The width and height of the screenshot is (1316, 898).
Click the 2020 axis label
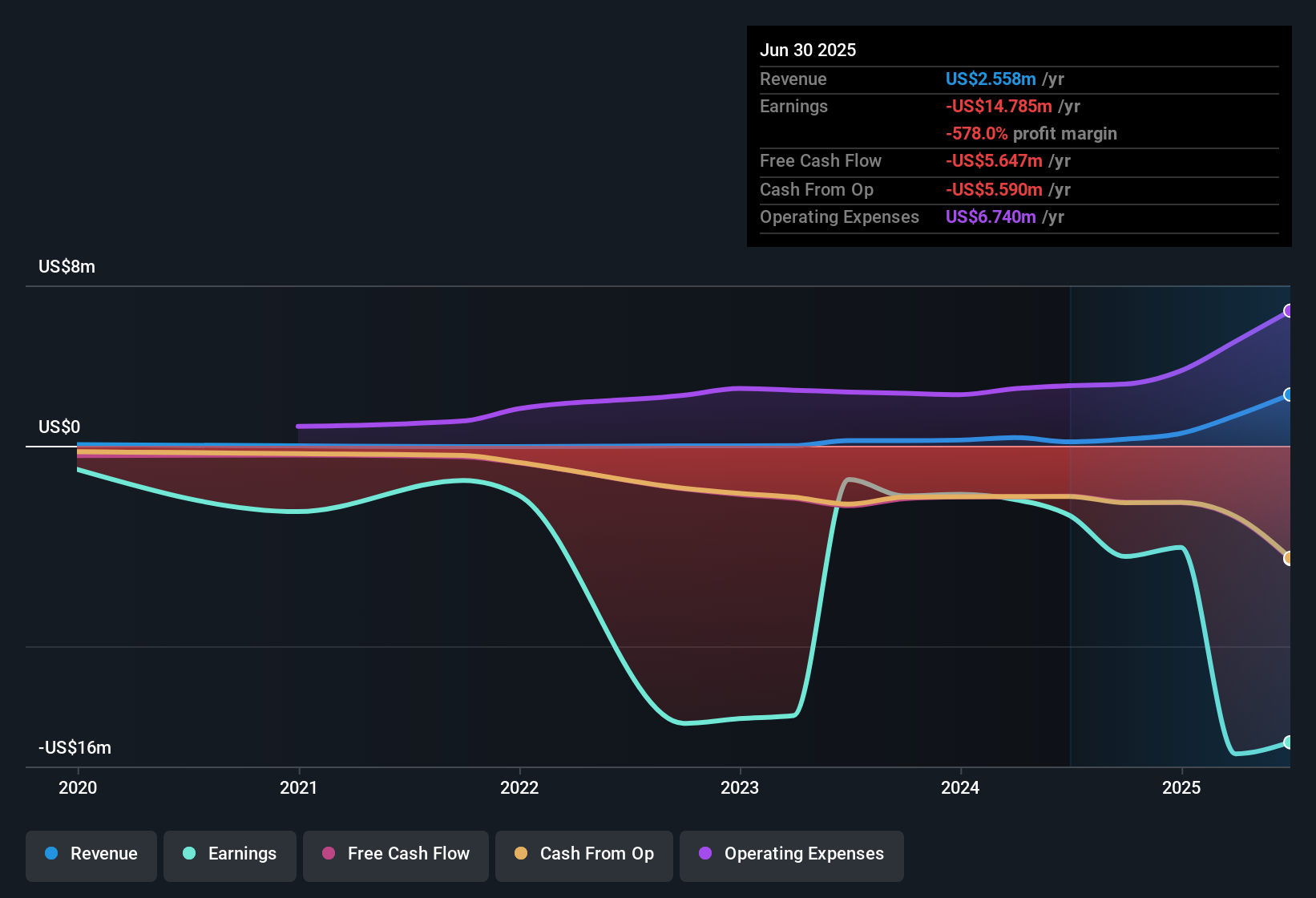click(x=78, y=787)
